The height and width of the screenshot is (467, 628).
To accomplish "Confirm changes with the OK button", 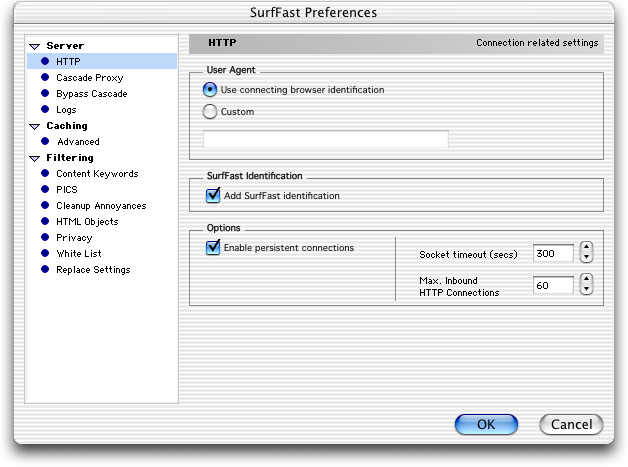I will point(486,424).
